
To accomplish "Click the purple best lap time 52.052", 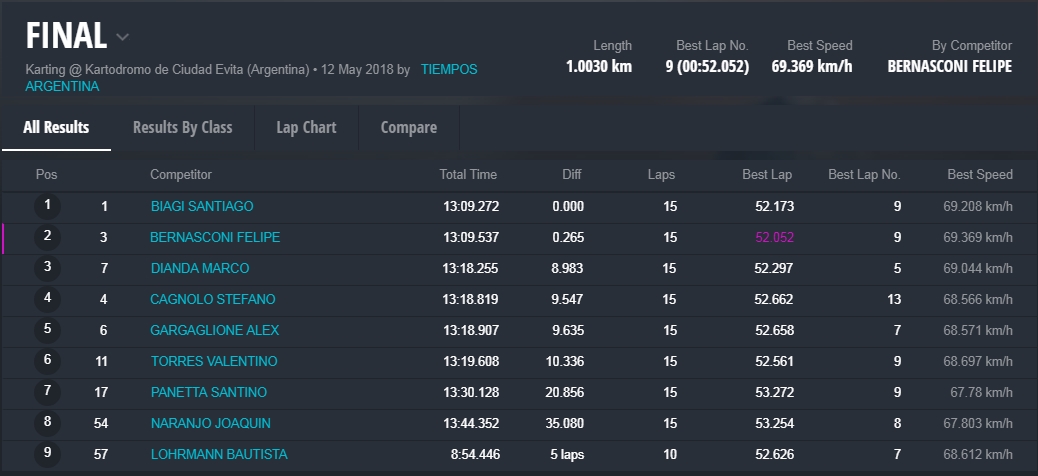I will tap(773, 238).
